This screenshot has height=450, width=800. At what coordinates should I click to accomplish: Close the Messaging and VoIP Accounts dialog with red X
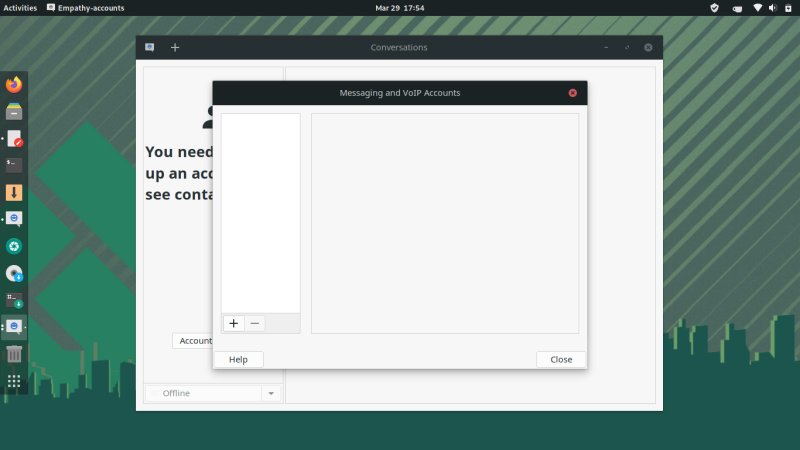tap(572, 93)
